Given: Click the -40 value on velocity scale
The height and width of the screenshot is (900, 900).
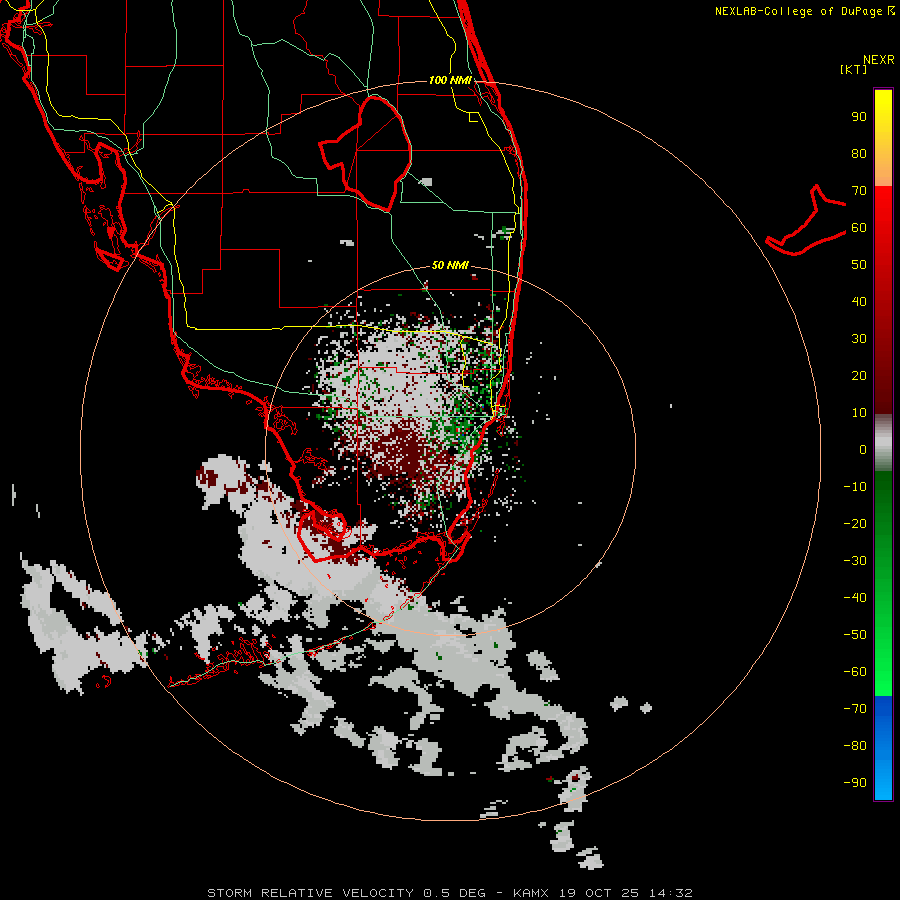Looking at the screenshot, I should click(x=855, y=598).
